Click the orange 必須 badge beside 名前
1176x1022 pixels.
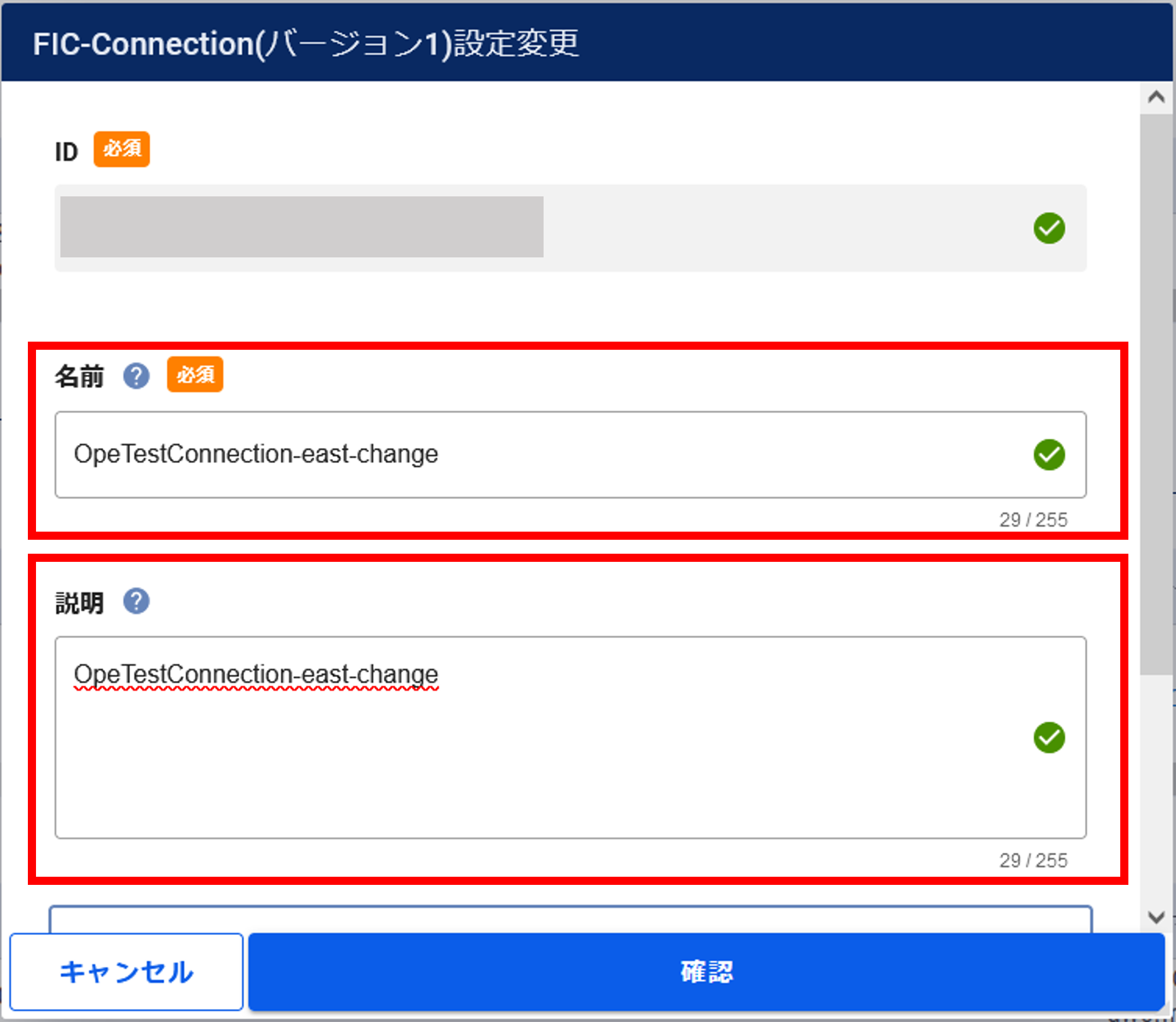[195, 375]
